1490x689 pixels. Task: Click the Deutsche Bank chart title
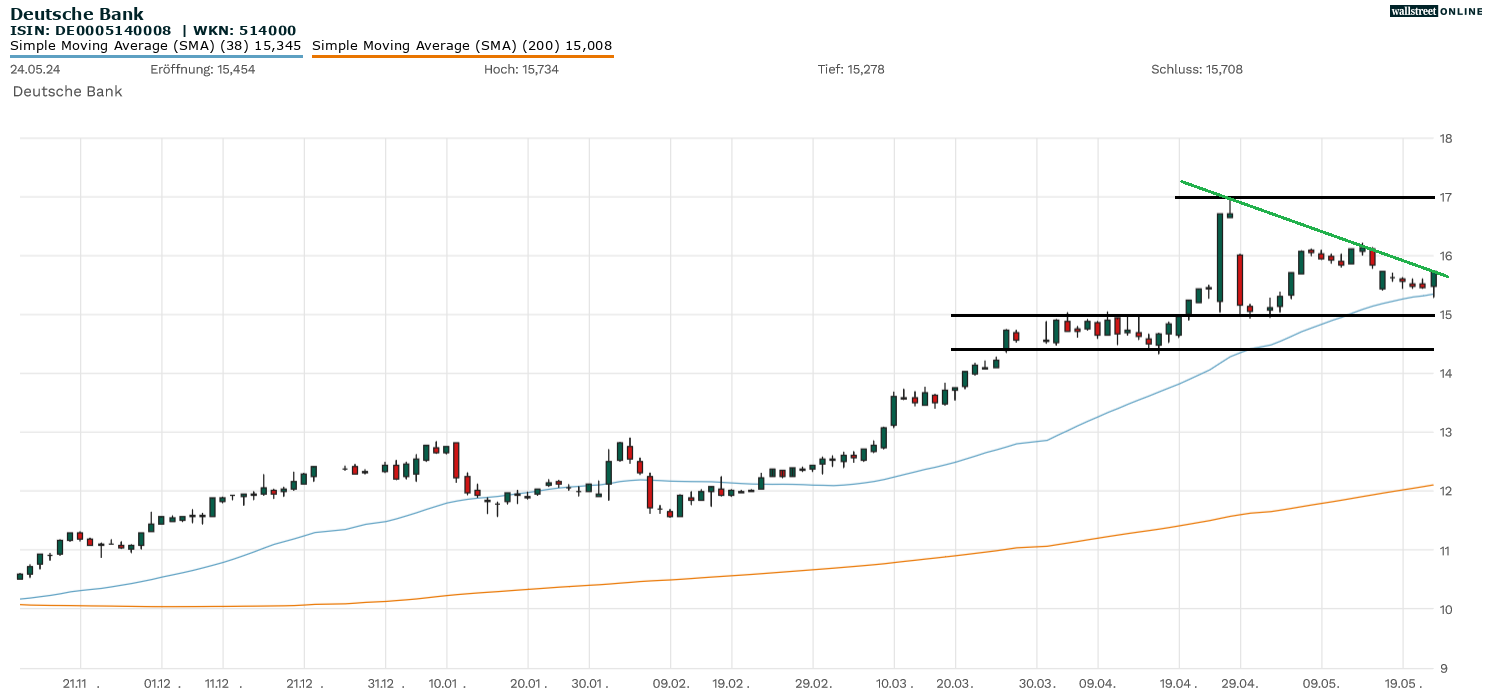point(77,15)
